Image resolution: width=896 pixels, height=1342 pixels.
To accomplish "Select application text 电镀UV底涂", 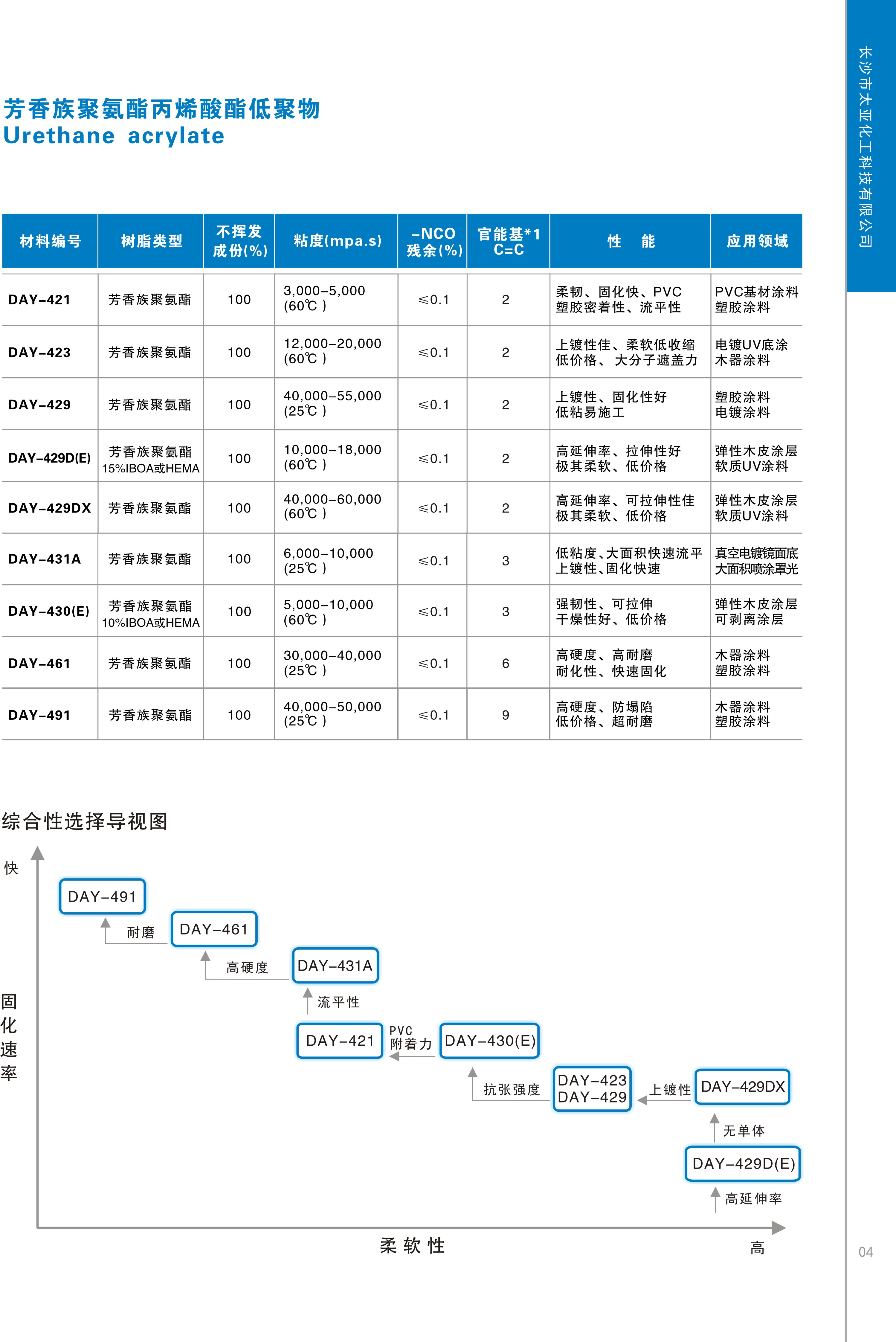I will coord(751,345).
